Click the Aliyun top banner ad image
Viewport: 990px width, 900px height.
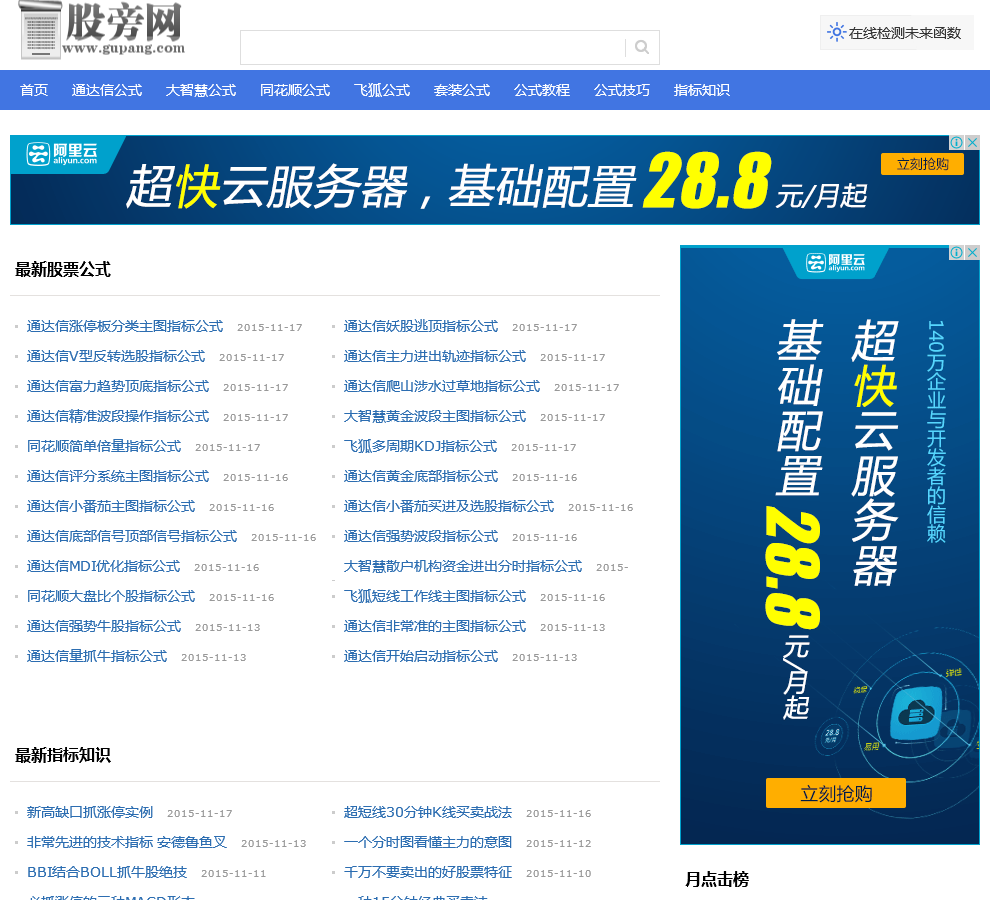pyautogui.click(x=494, y=180)
